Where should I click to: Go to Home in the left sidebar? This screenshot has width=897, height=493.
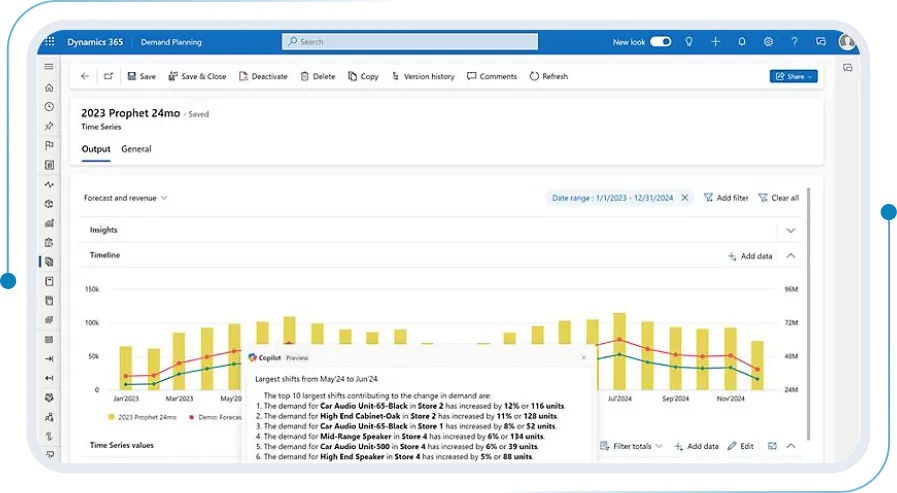point(49,88)
